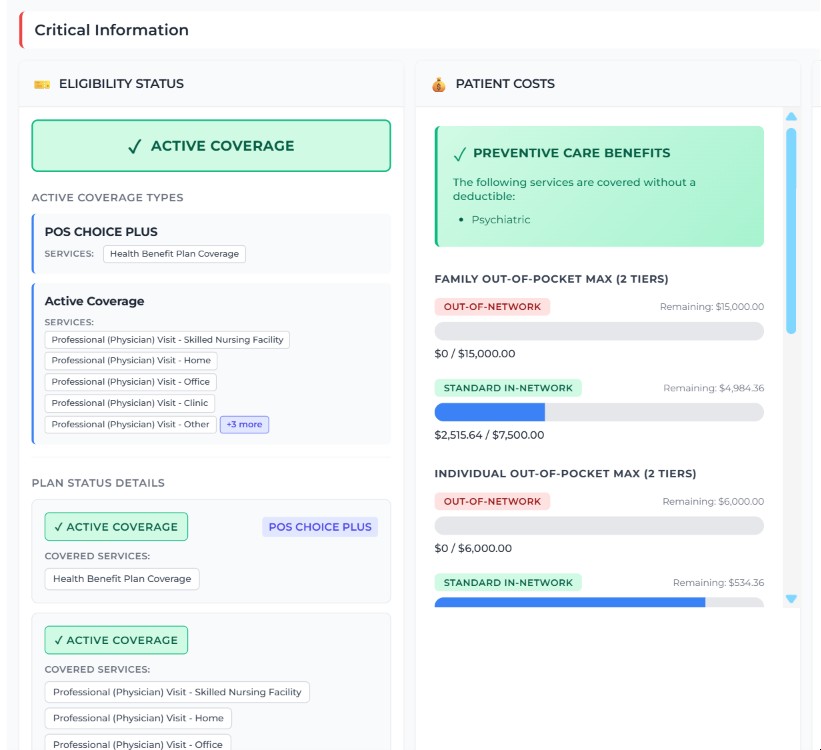Screen dimensions: 821x750
Task: Click Professional (Physician) Visit - Clinic tag
Action: click(130, 403)
